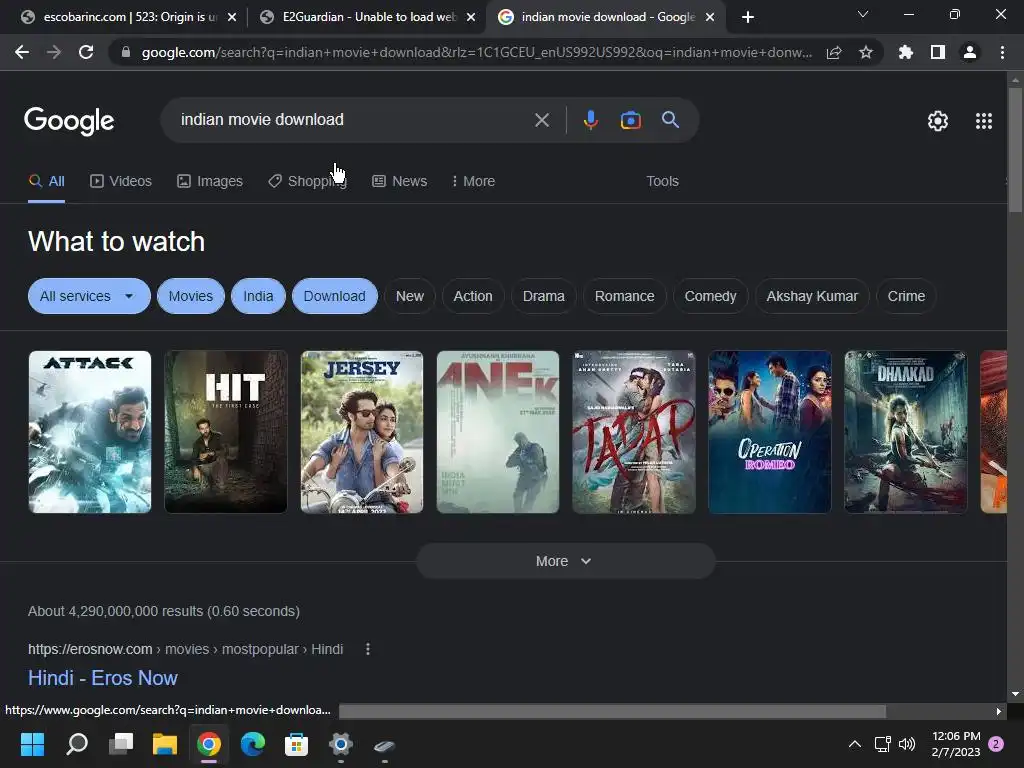
Task: Expand All services dropdown chip
Action: [89, 296]
